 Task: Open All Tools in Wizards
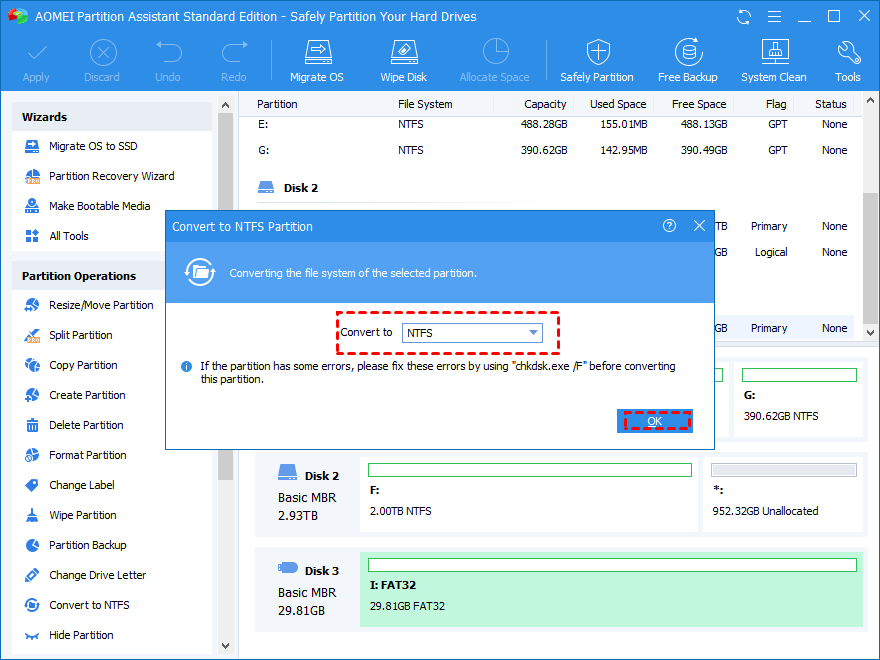(57, 236)
